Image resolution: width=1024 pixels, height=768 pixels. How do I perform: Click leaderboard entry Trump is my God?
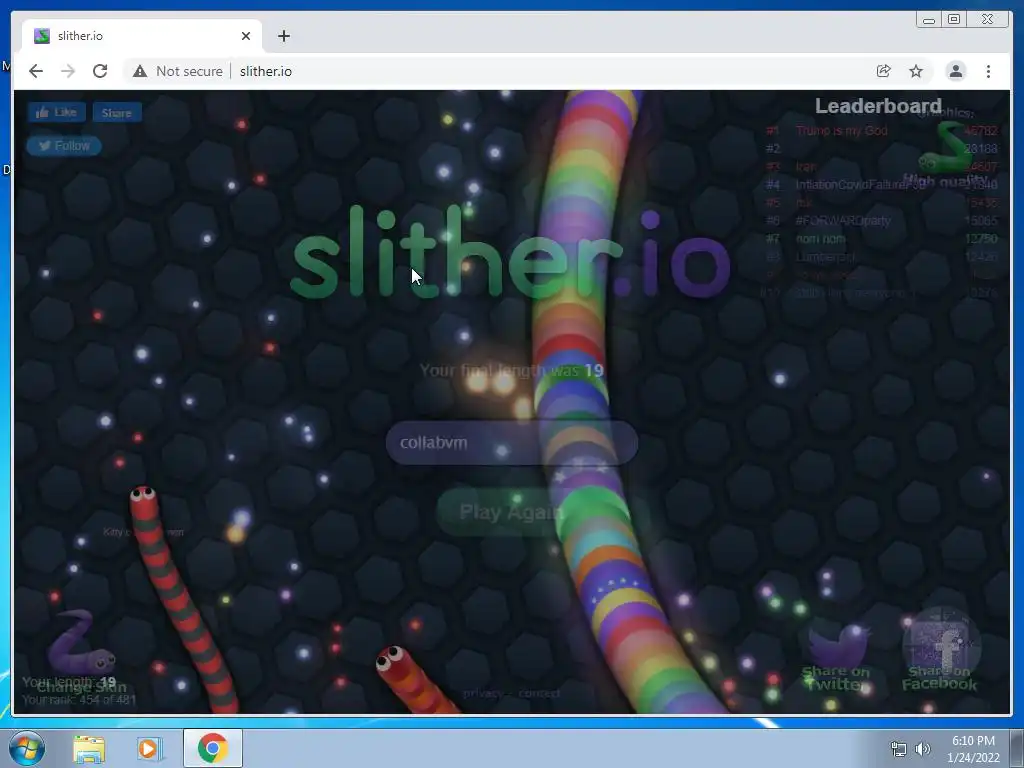[x=842, y=131]
